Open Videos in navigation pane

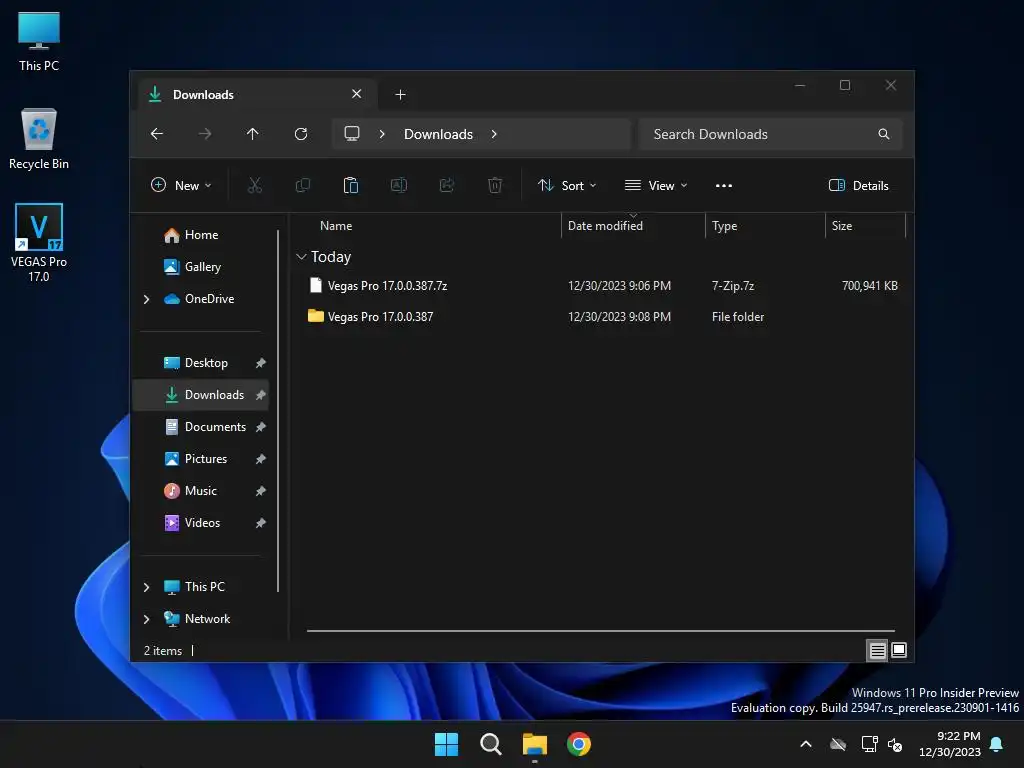192,523
